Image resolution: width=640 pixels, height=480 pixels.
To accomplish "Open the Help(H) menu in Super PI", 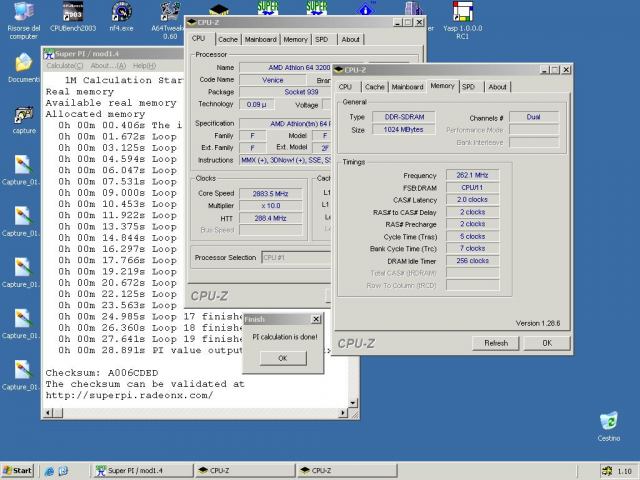I will (x=144, y=66).
